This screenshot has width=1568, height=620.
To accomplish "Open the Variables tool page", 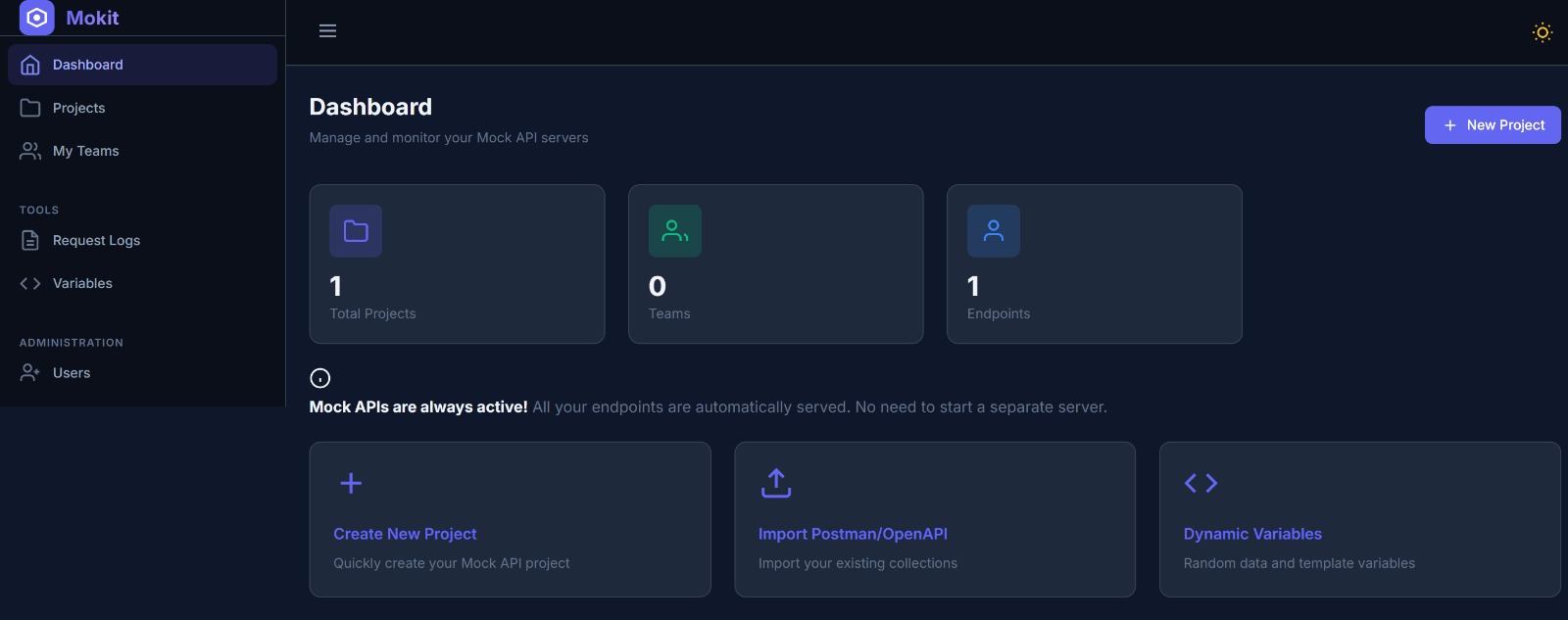I will (x=142, y=283).
